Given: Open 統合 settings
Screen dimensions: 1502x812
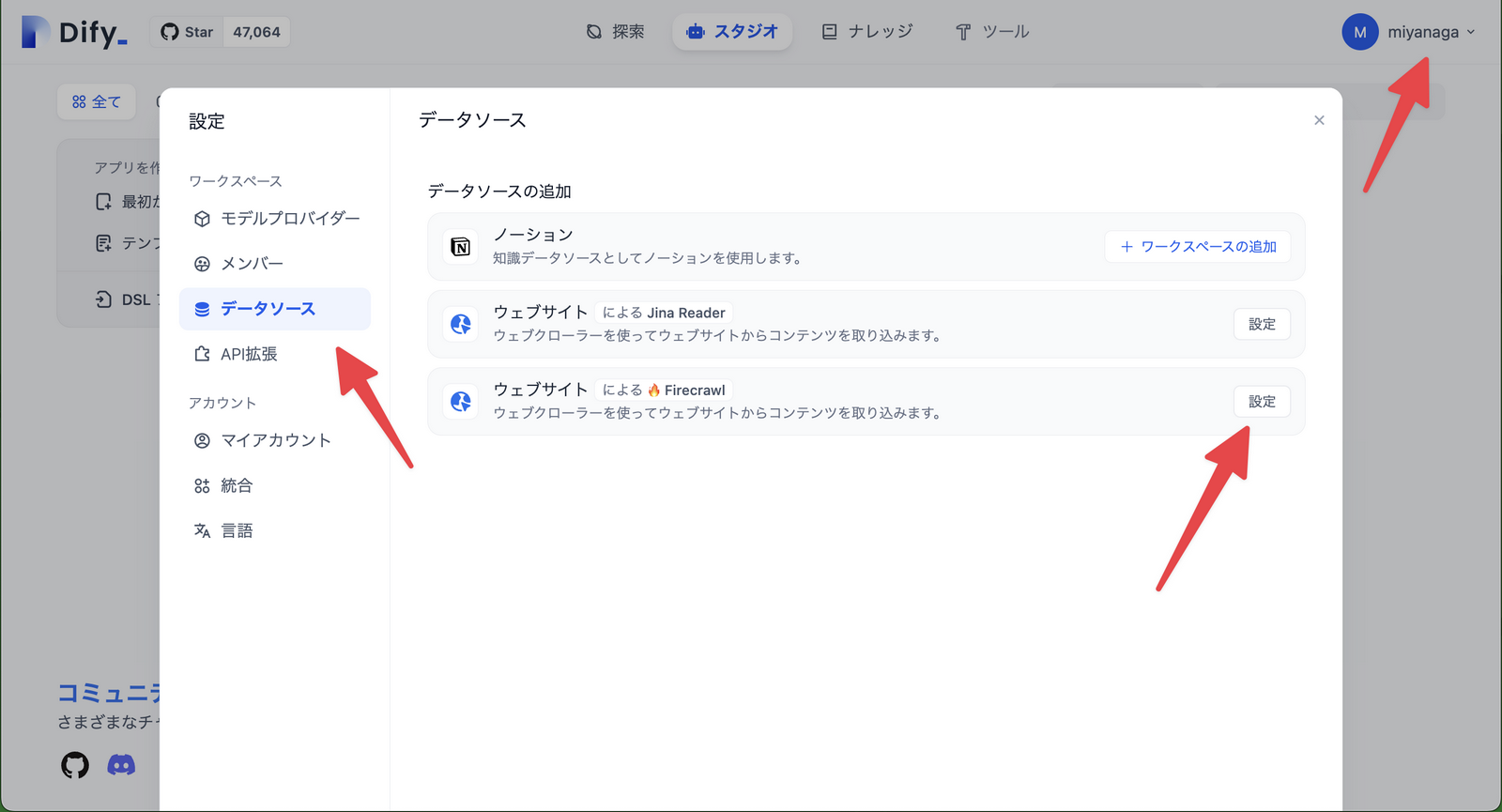Looking at the screenshot, I should [x=275, y=485].
